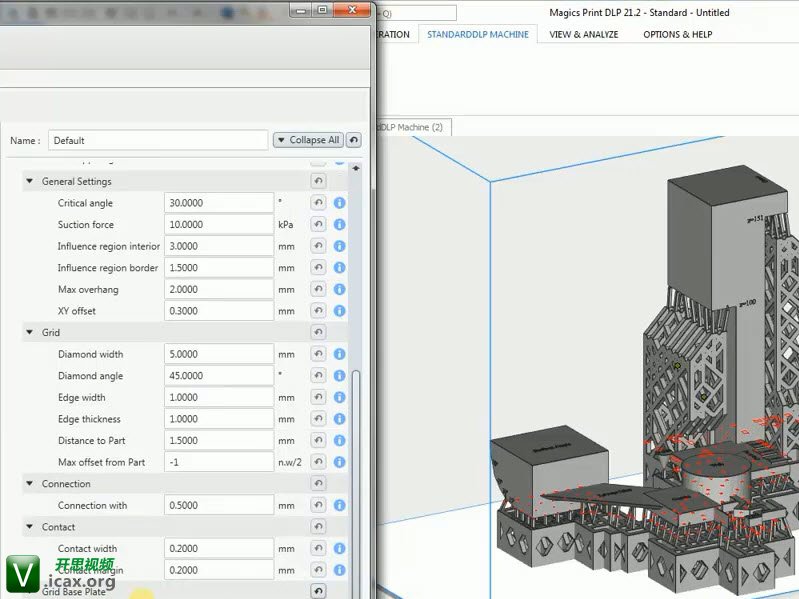The height and width of the screenshot is (599, 799).
Task: Show info for Contact width
Action: coord(339,549)
